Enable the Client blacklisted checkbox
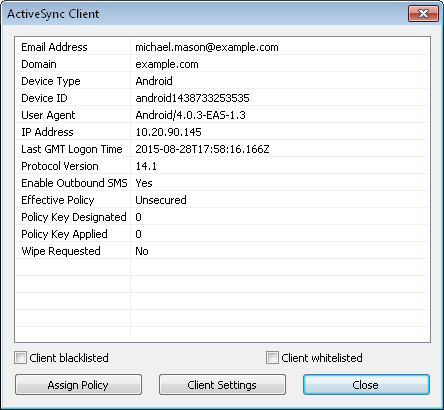 pos(21,358)
